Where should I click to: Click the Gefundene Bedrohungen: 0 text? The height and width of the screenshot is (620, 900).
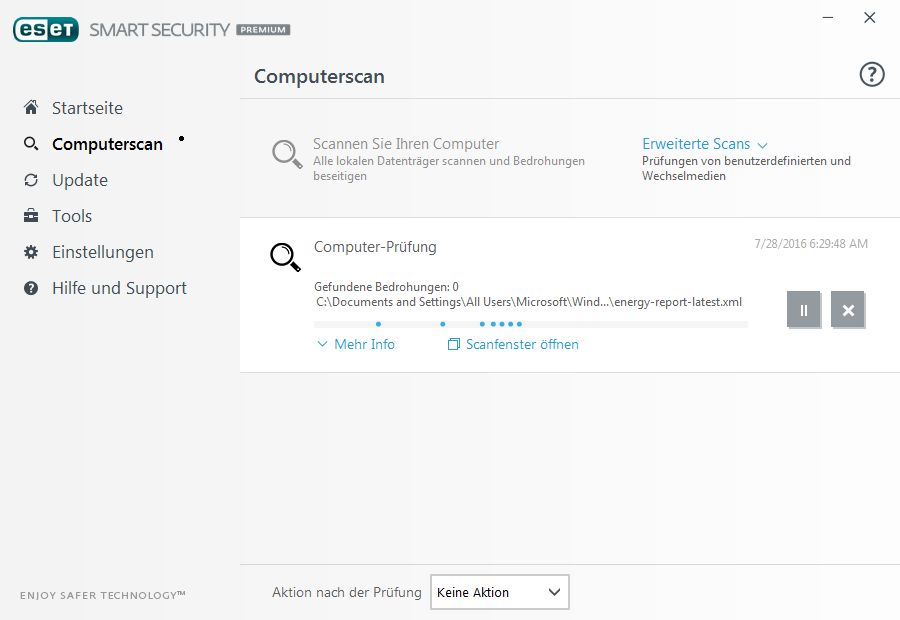(x=386, y=286)
